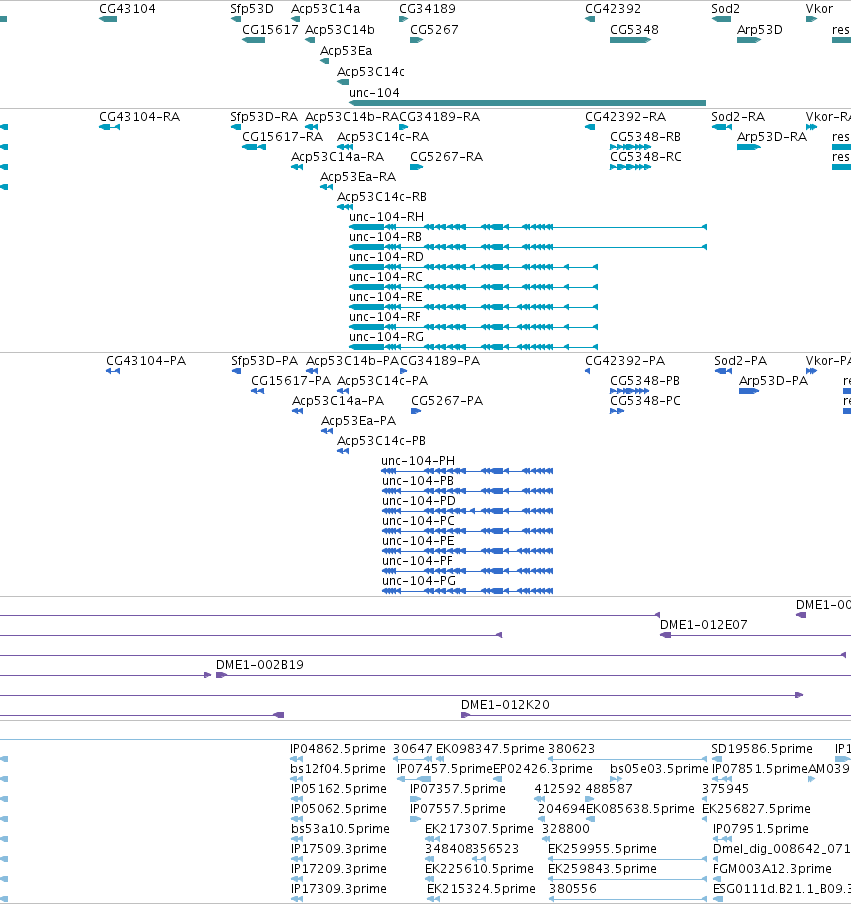Select the unc-104-PH protein label
Viewport: 851px width, 904px height.
418,461
